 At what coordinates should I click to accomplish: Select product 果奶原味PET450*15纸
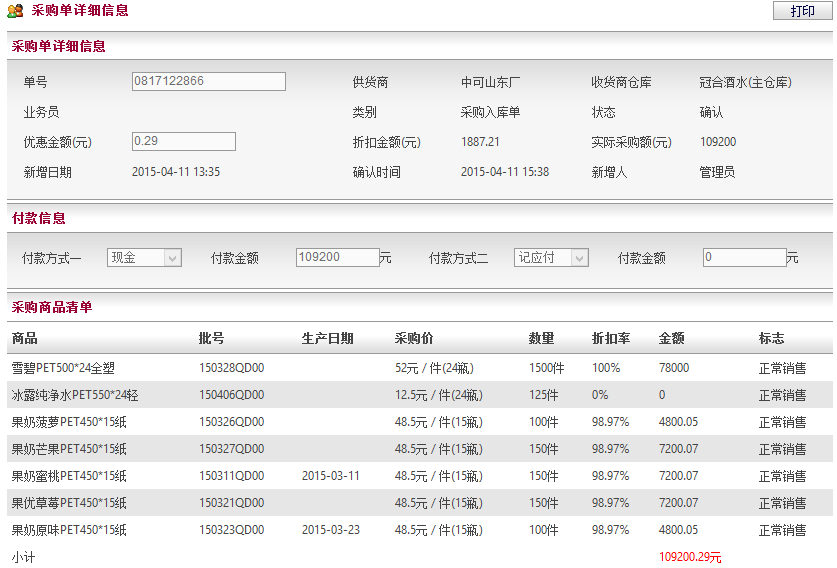69,530
